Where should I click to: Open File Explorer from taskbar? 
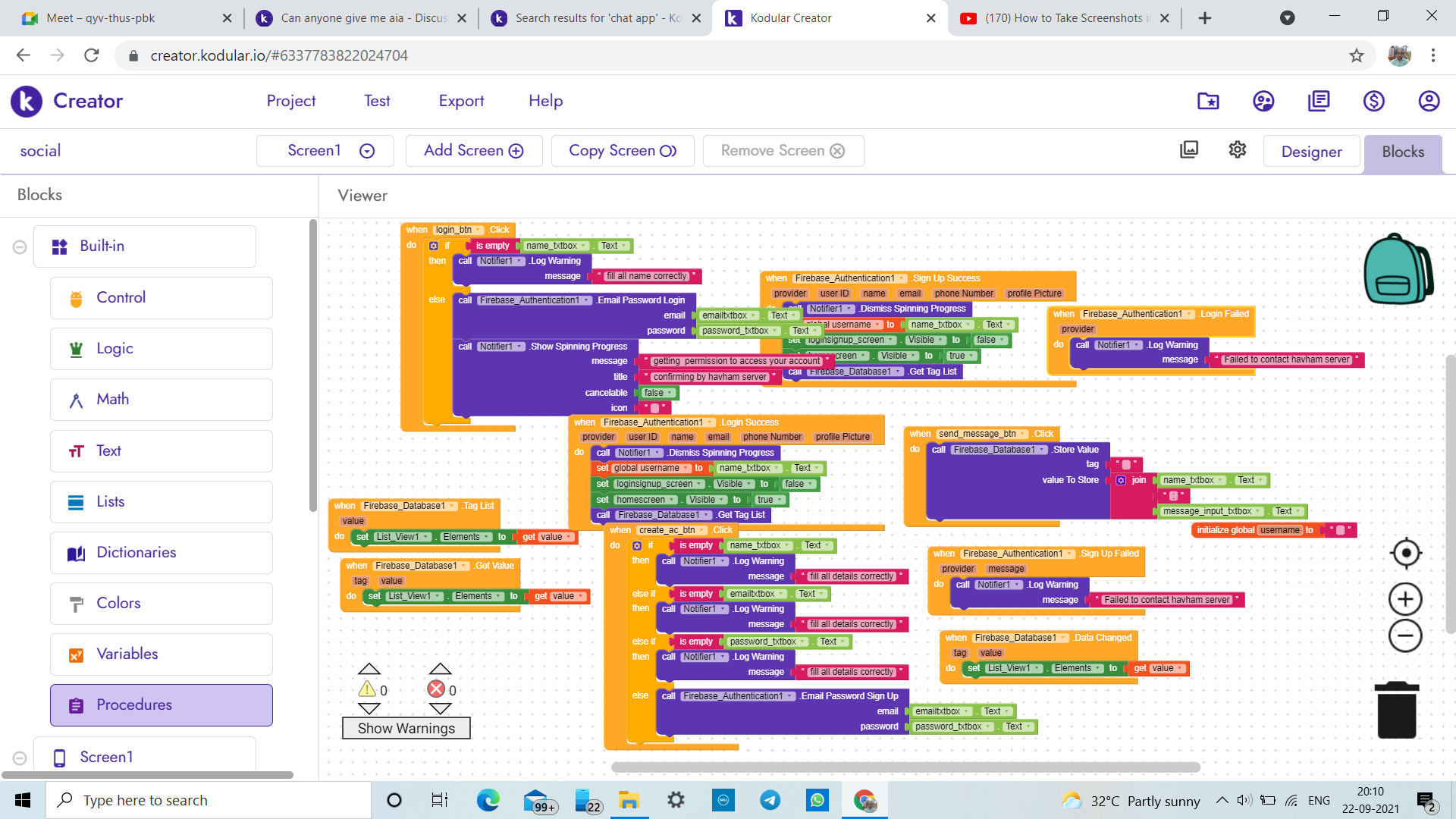click(x=629, y=800)
